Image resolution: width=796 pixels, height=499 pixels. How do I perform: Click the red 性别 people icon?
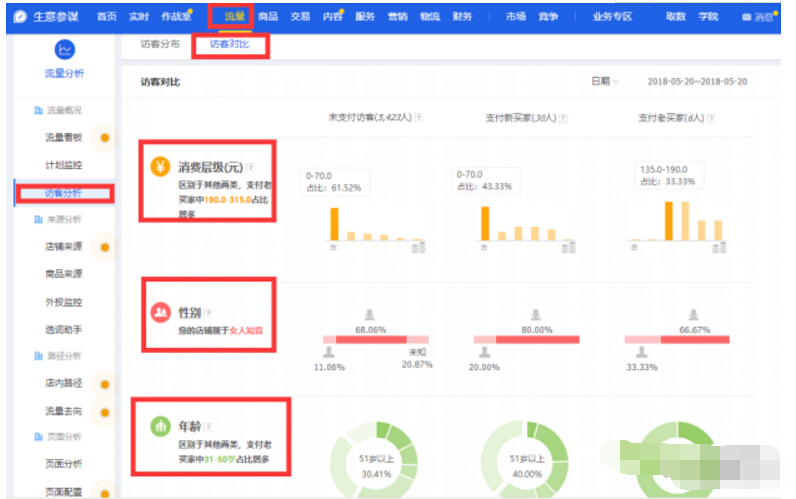[x=160, y=313]
